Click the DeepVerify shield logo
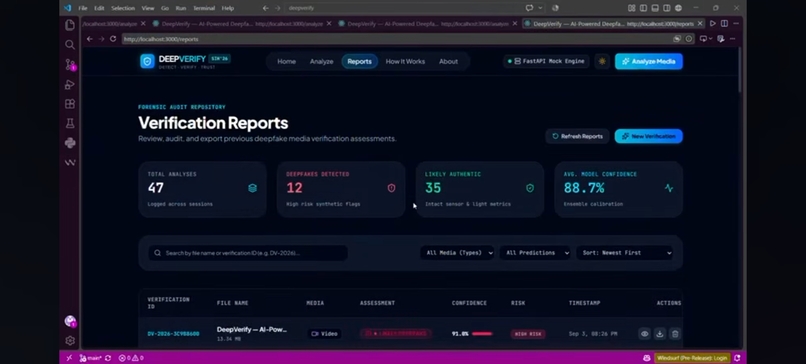 [x=148, y=61]
